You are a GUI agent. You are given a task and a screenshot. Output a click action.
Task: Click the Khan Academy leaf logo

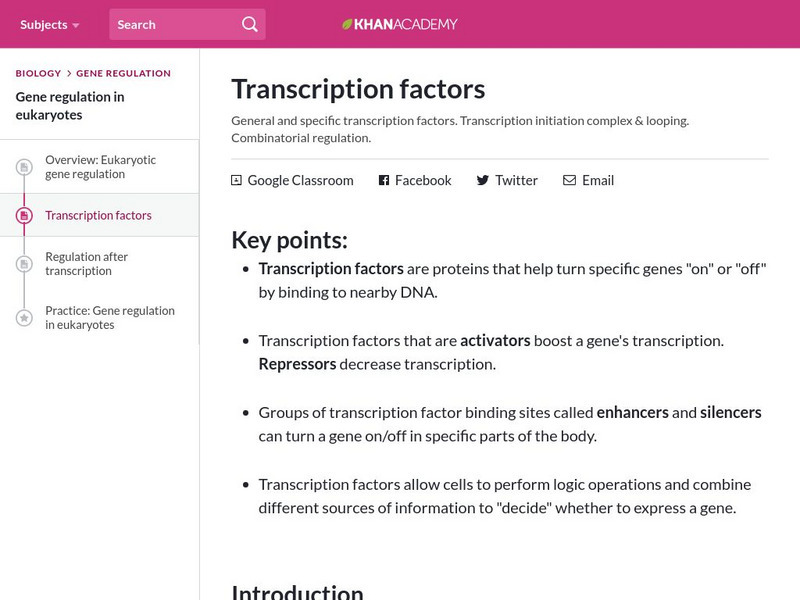pyautogui.click(x=348, y=24)
